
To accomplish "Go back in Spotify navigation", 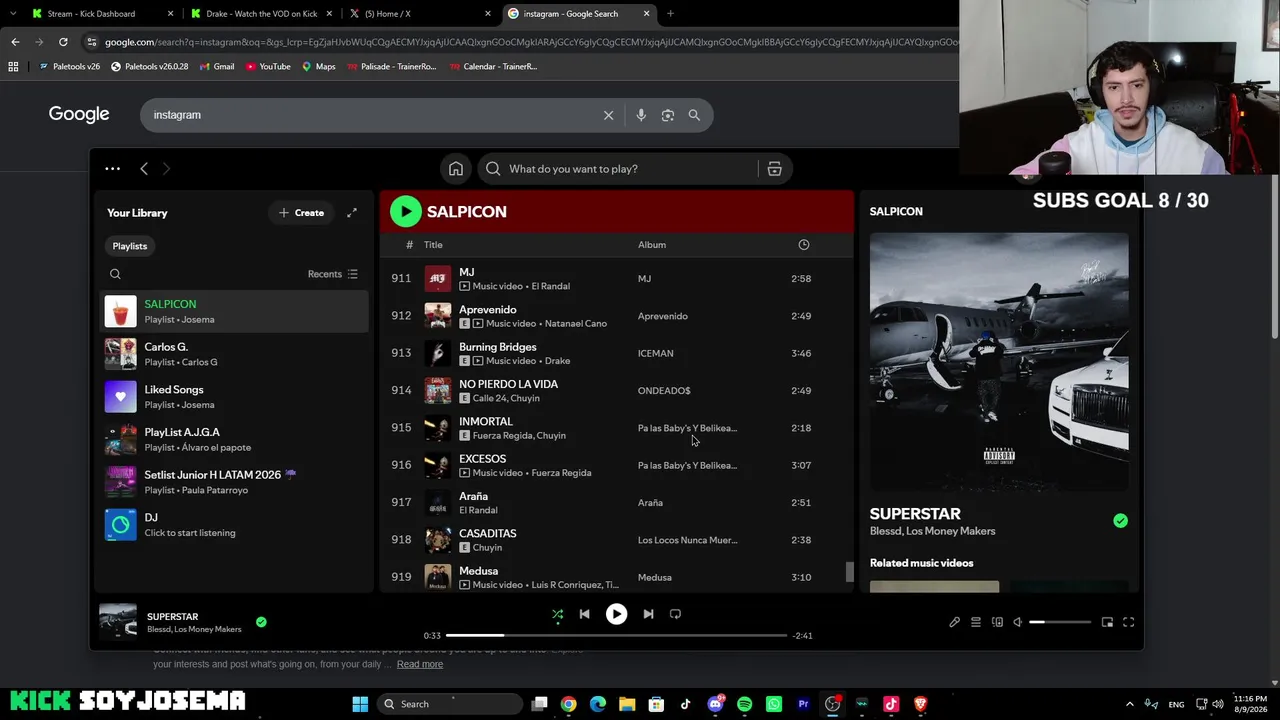I will pyautogui.click(x=144, y=169).
